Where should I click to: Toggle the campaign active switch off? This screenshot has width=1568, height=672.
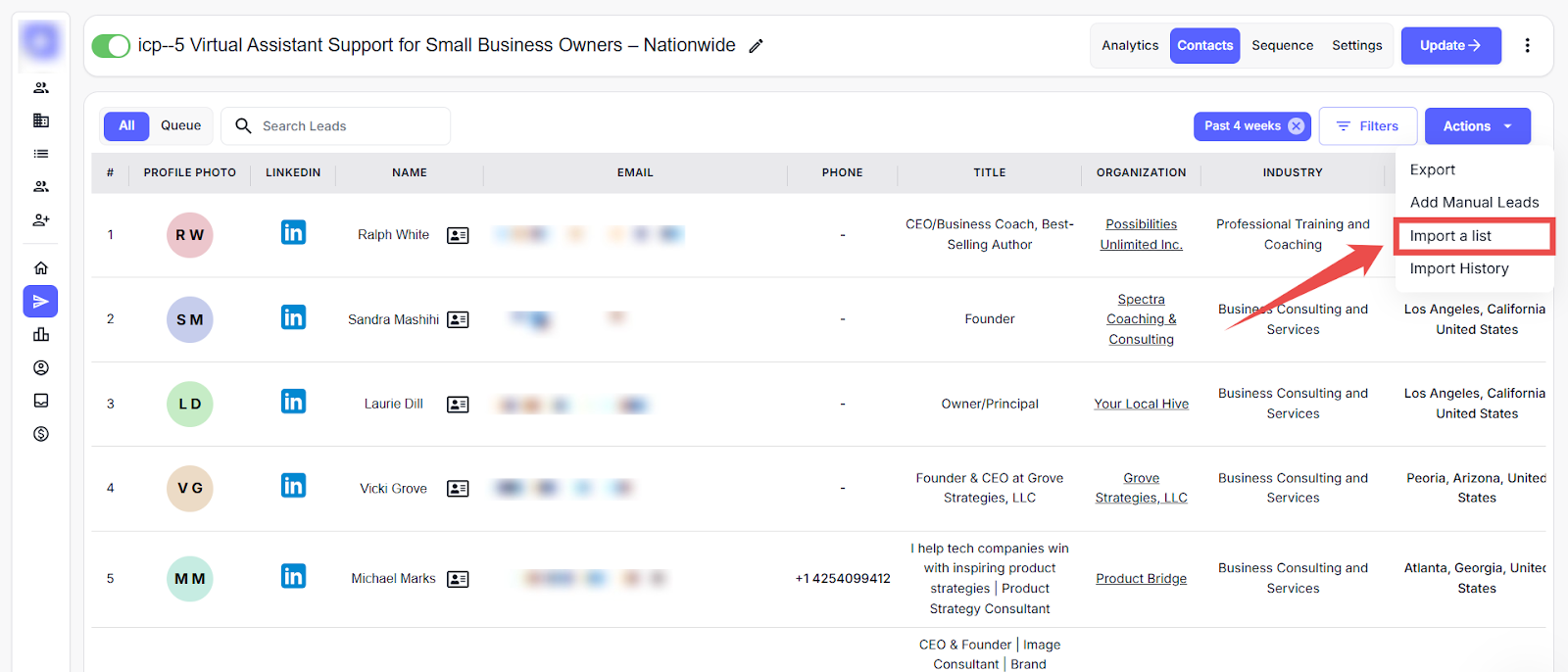(111, 46)
